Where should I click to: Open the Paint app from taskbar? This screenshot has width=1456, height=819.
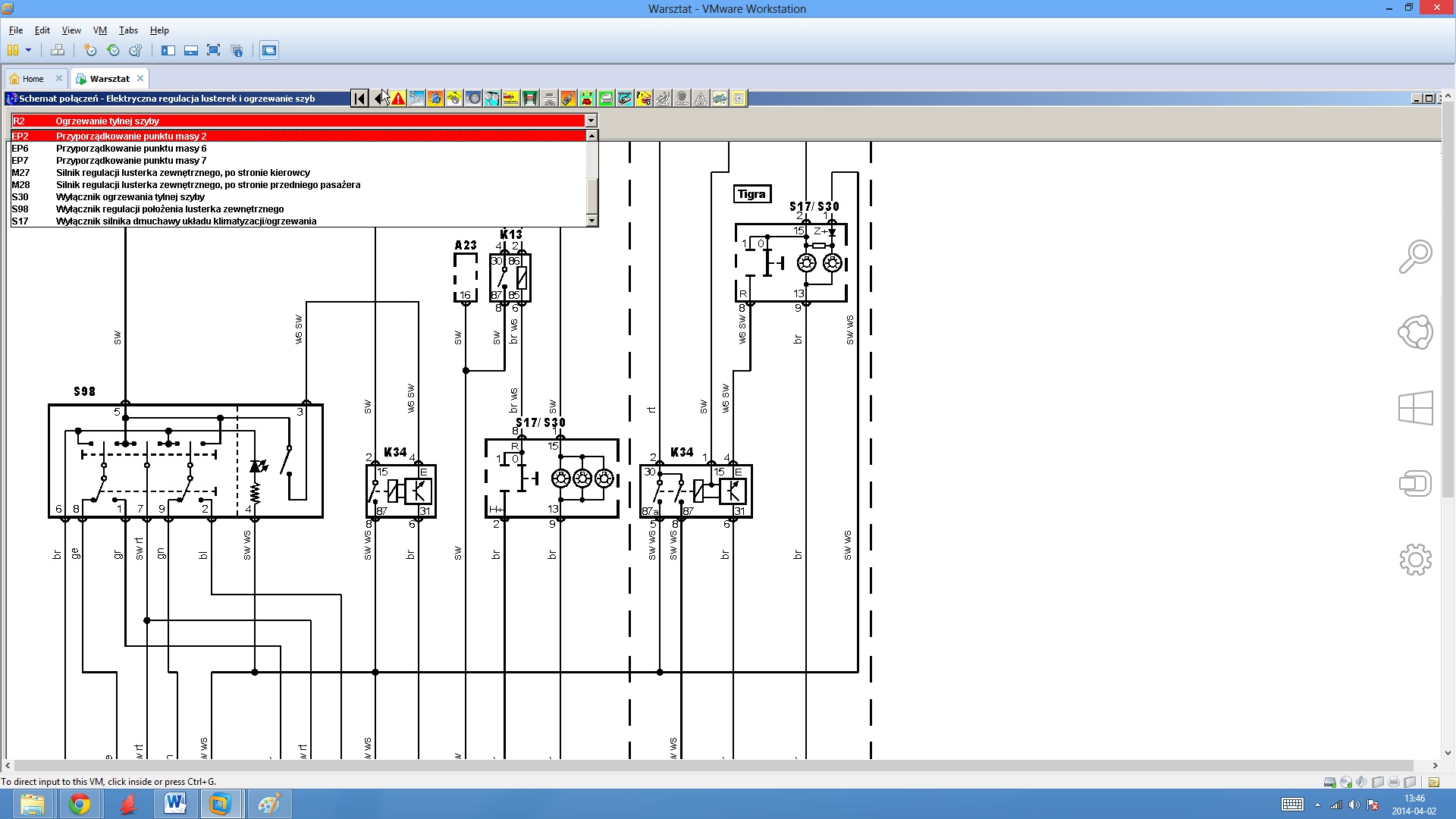[269, 804]
